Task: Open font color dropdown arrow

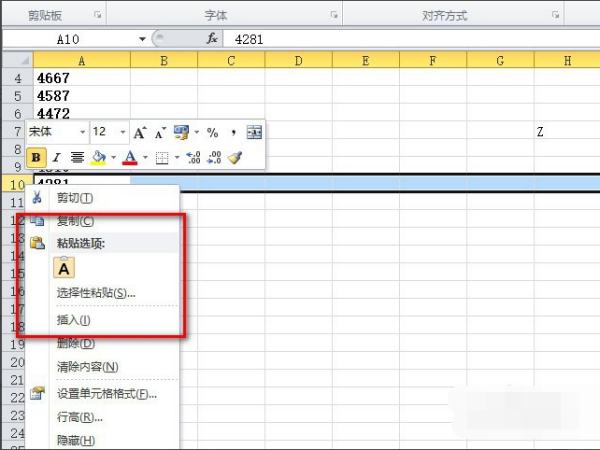Action: 145,157
